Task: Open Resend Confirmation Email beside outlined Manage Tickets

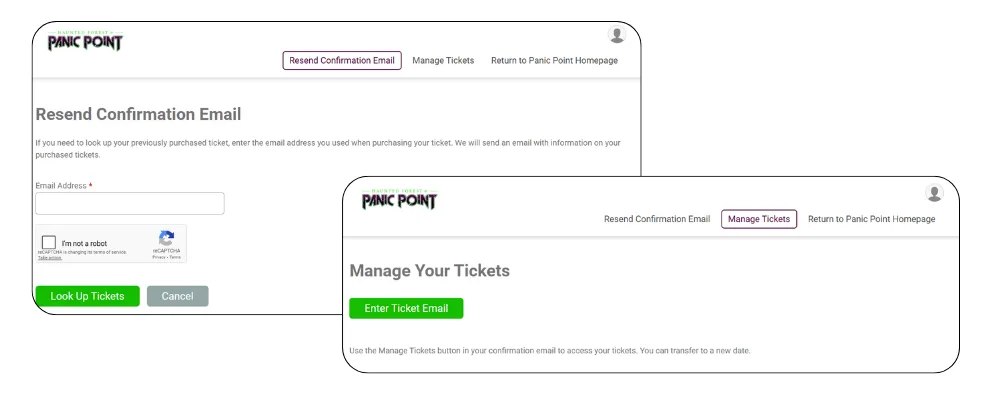Action: (x=657, y=219)
